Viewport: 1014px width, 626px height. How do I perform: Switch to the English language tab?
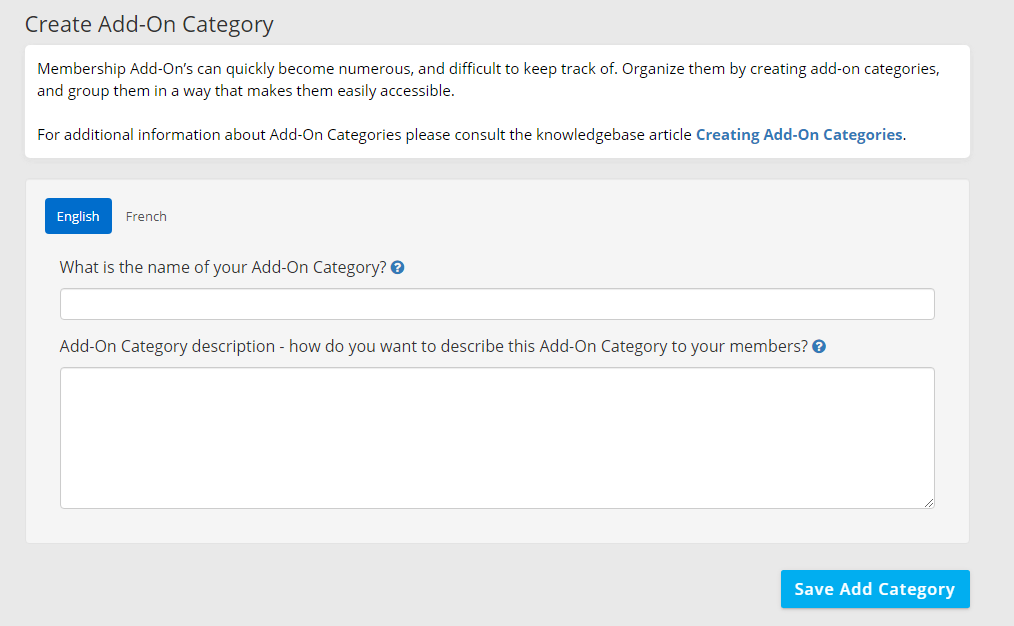tap(78, 216)
